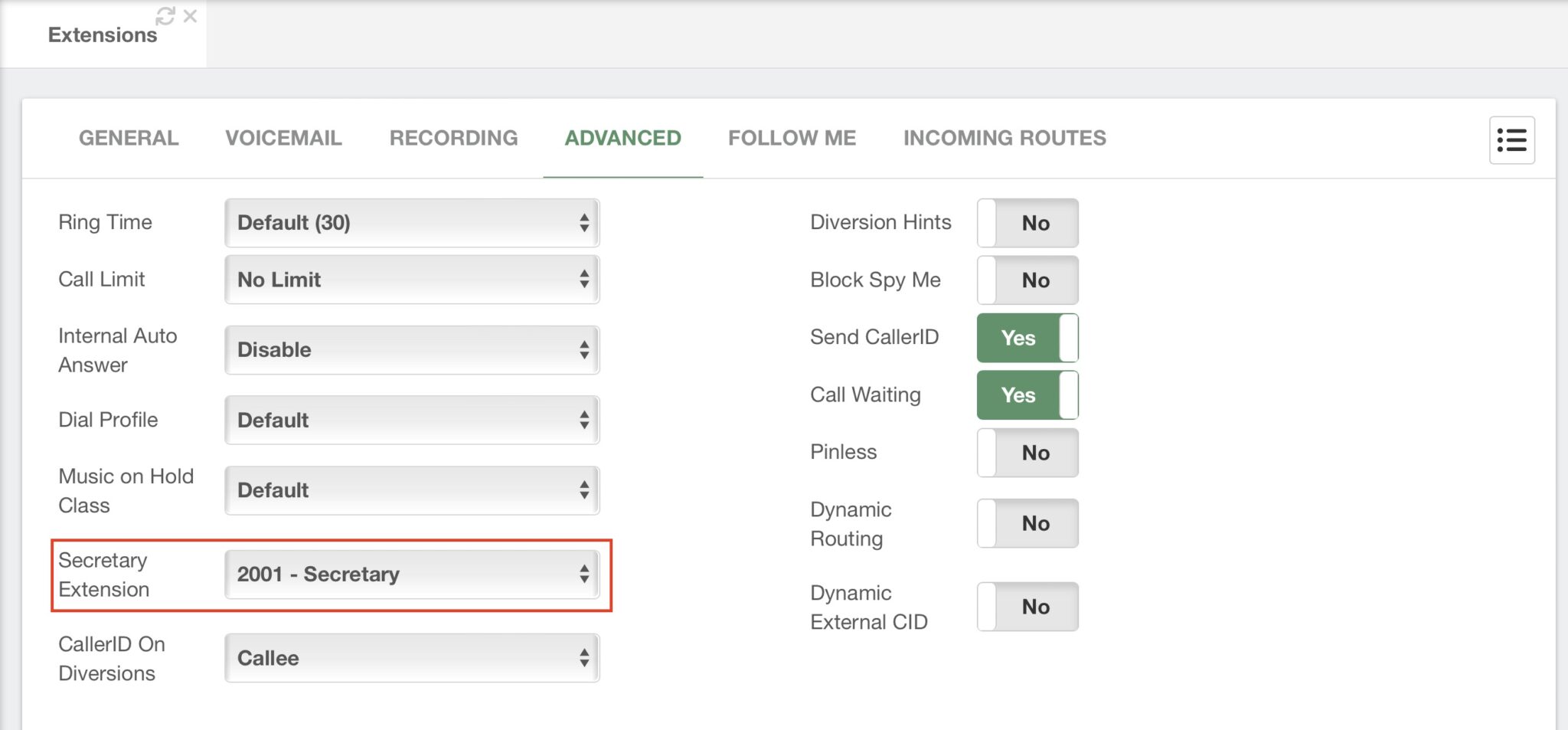Enable the Pinless option

(x=1027, y=453)
